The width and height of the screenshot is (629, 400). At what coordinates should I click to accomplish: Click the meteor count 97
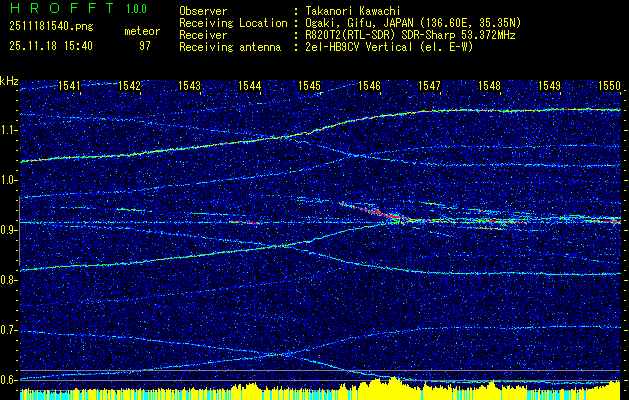point(145,46)
